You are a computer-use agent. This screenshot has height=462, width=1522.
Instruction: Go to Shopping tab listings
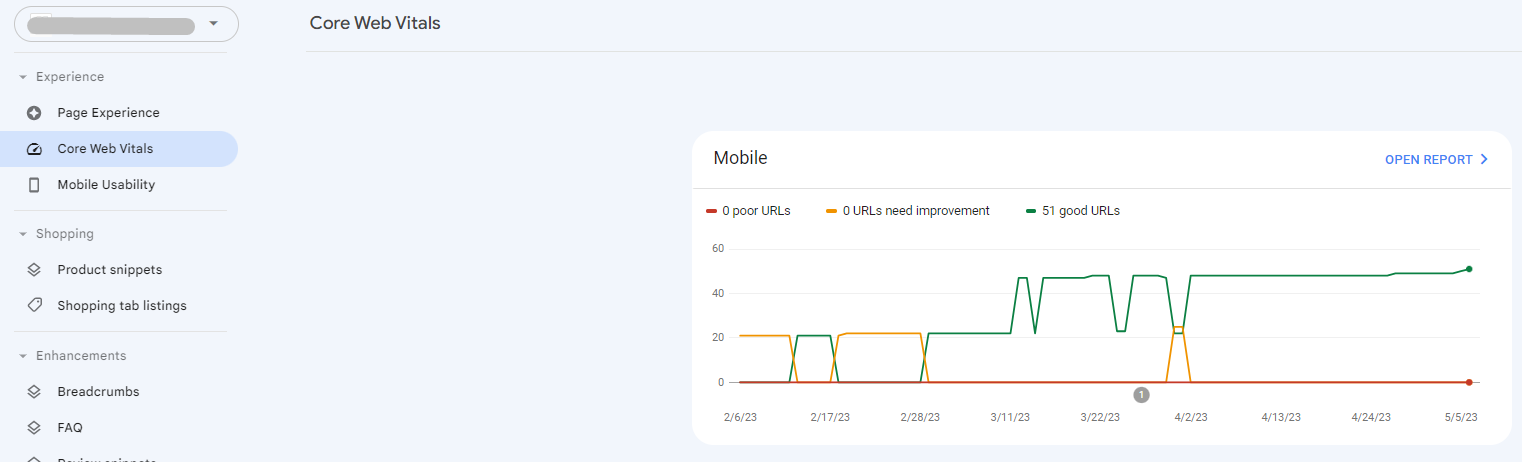pos(121,306)
